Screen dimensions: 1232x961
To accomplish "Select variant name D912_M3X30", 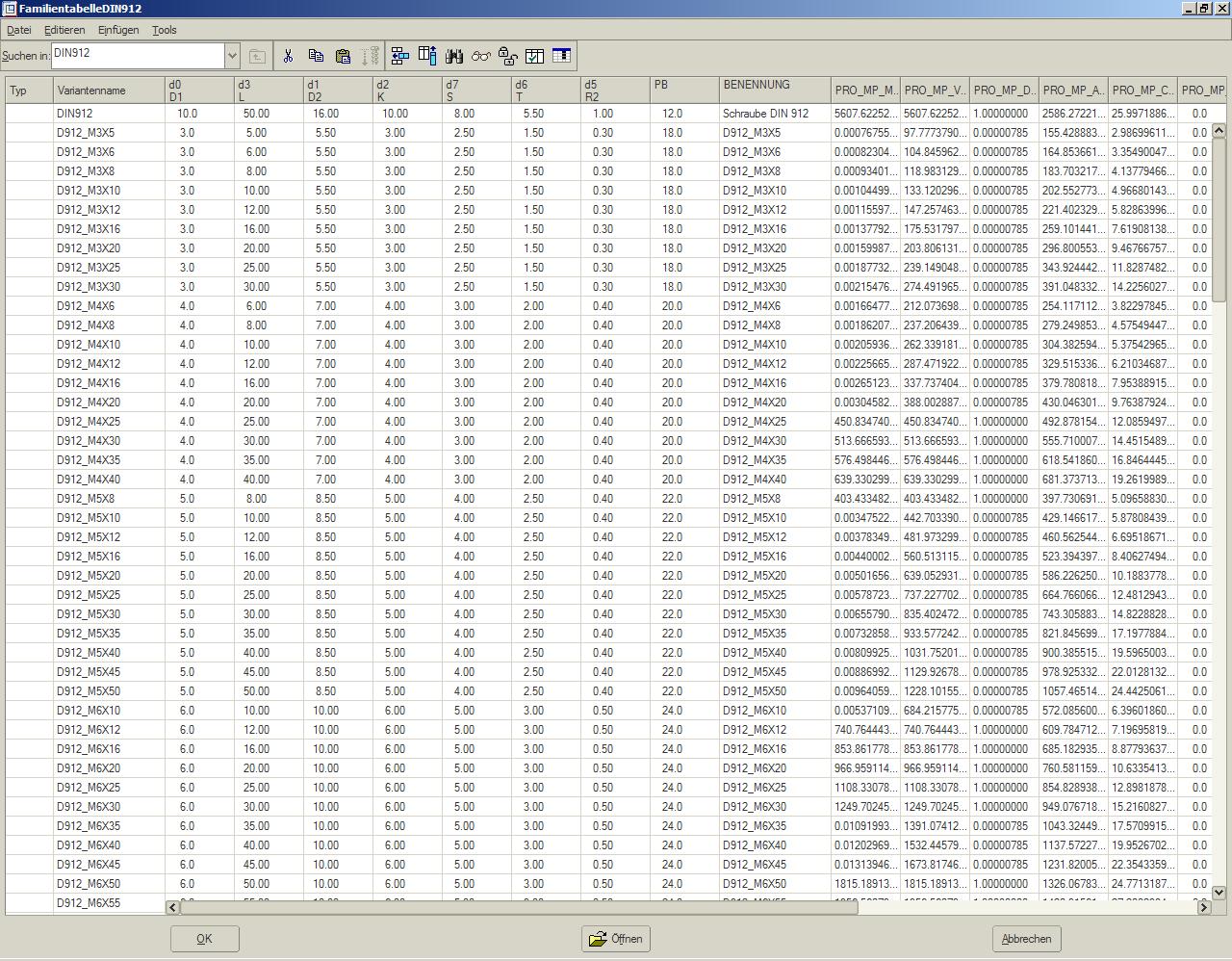I will pos(89,287).
